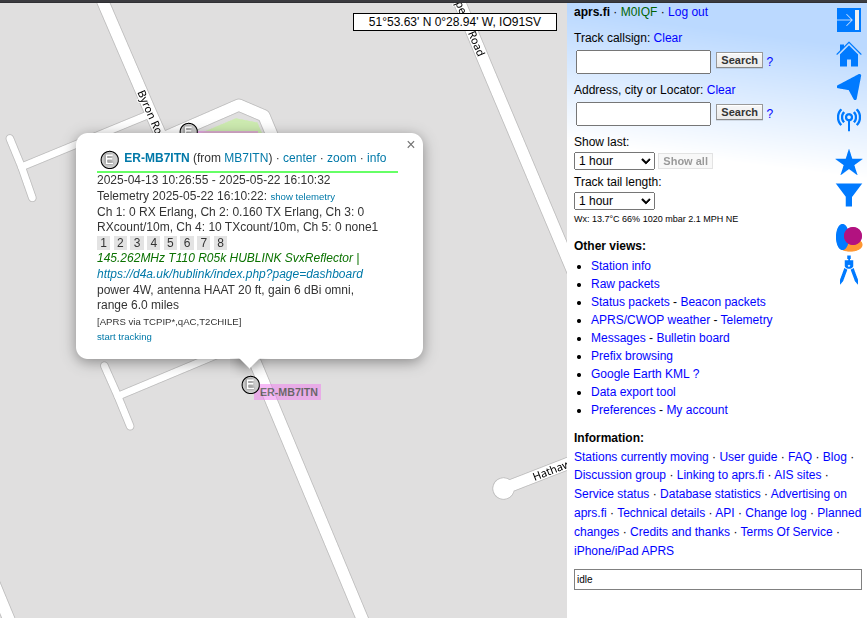867x618 pixels.
Task: Click the blue home icon
Action: click(x=848, y=54)
